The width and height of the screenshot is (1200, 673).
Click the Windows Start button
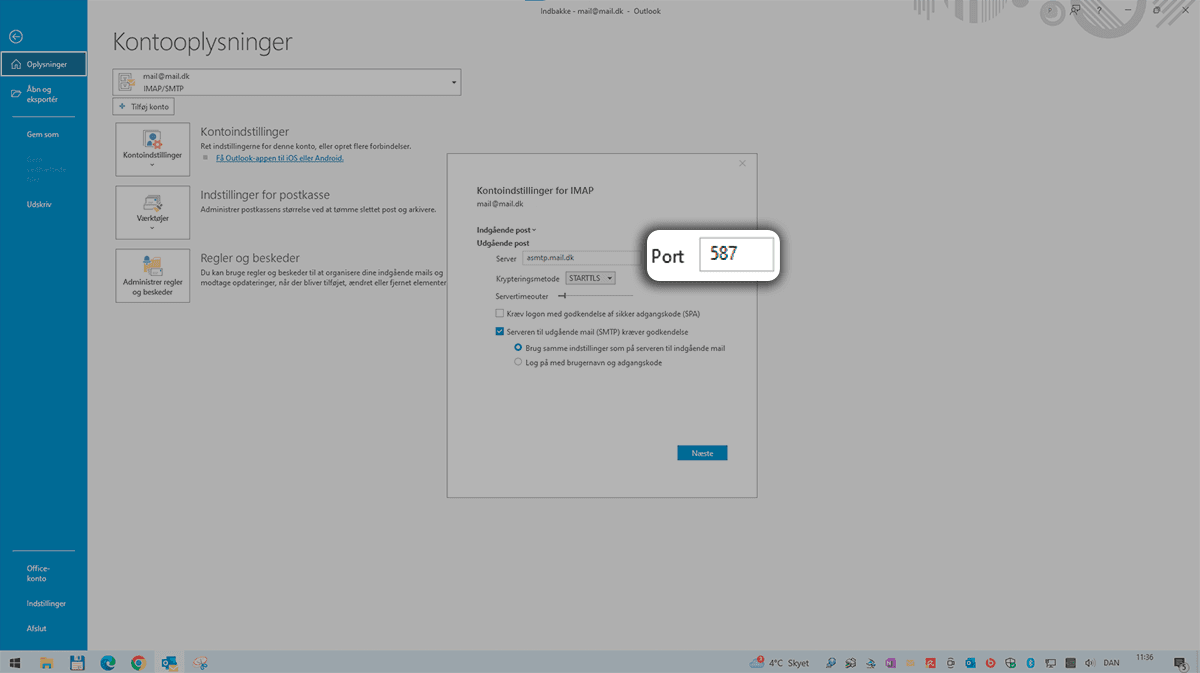point(16,662)
